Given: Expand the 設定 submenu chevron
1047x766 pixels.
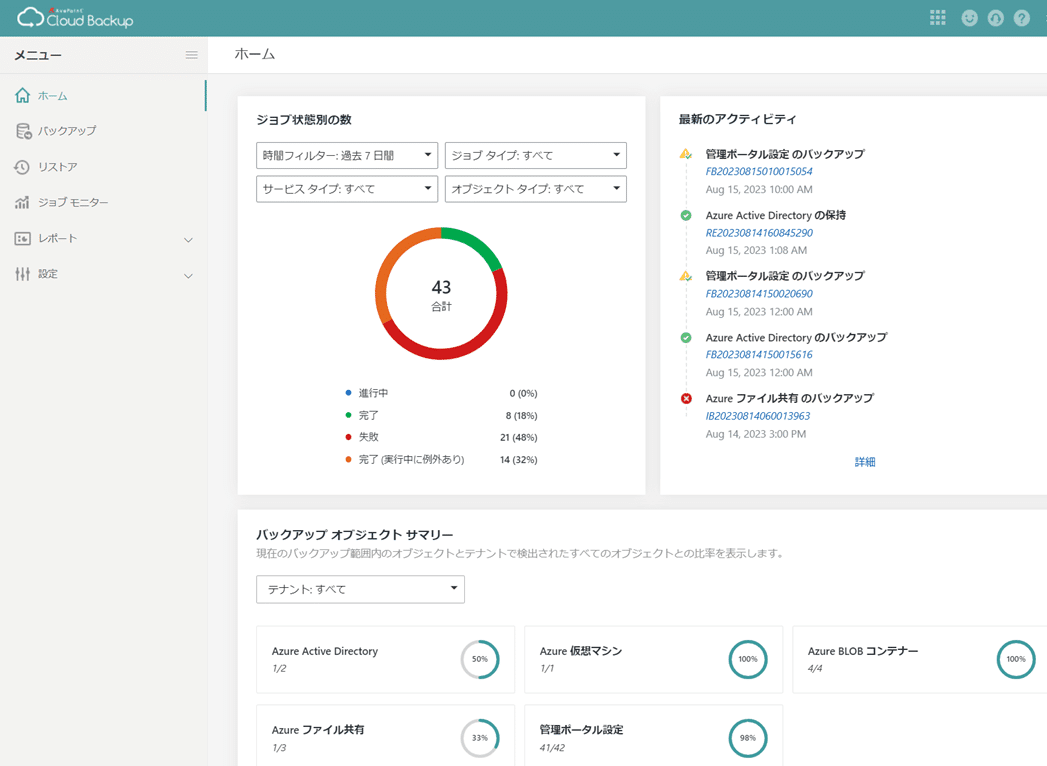Looking at the screenshot, I should [x=188, y=275].
